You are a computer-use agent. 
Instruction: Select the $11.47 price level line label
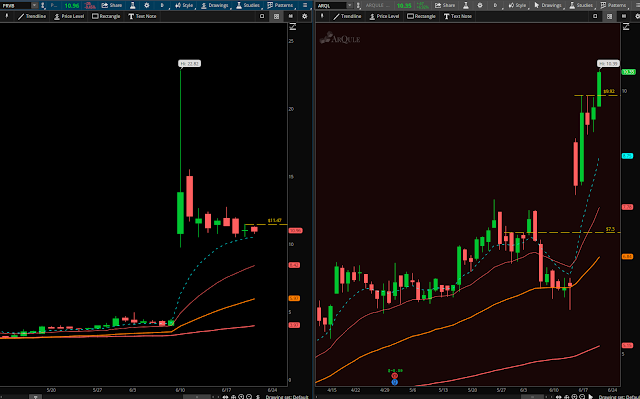[x=274, y=220]
